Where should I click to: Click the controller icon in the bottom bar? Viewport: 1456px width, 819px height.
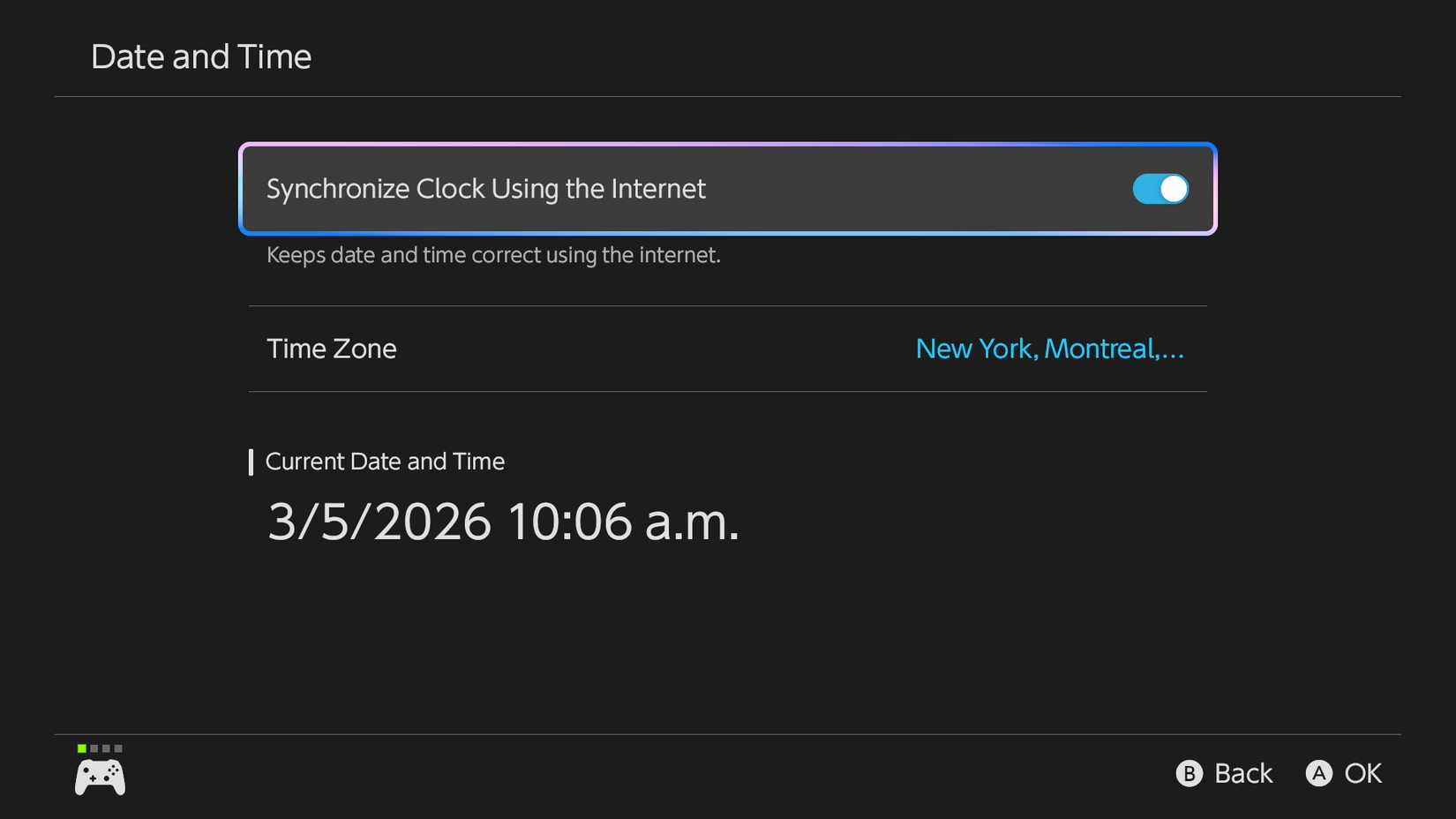[99, 777]
